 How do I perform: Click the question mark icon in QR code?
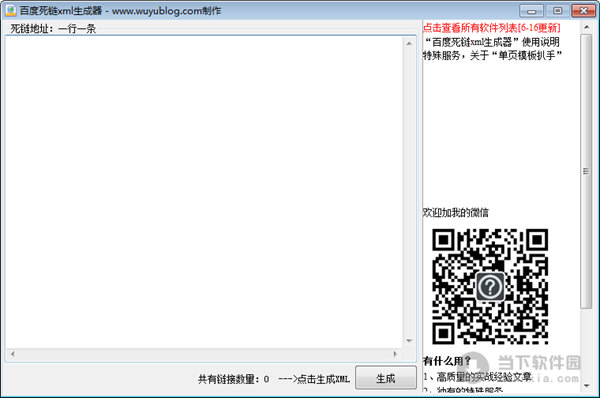tap(490, 287)
